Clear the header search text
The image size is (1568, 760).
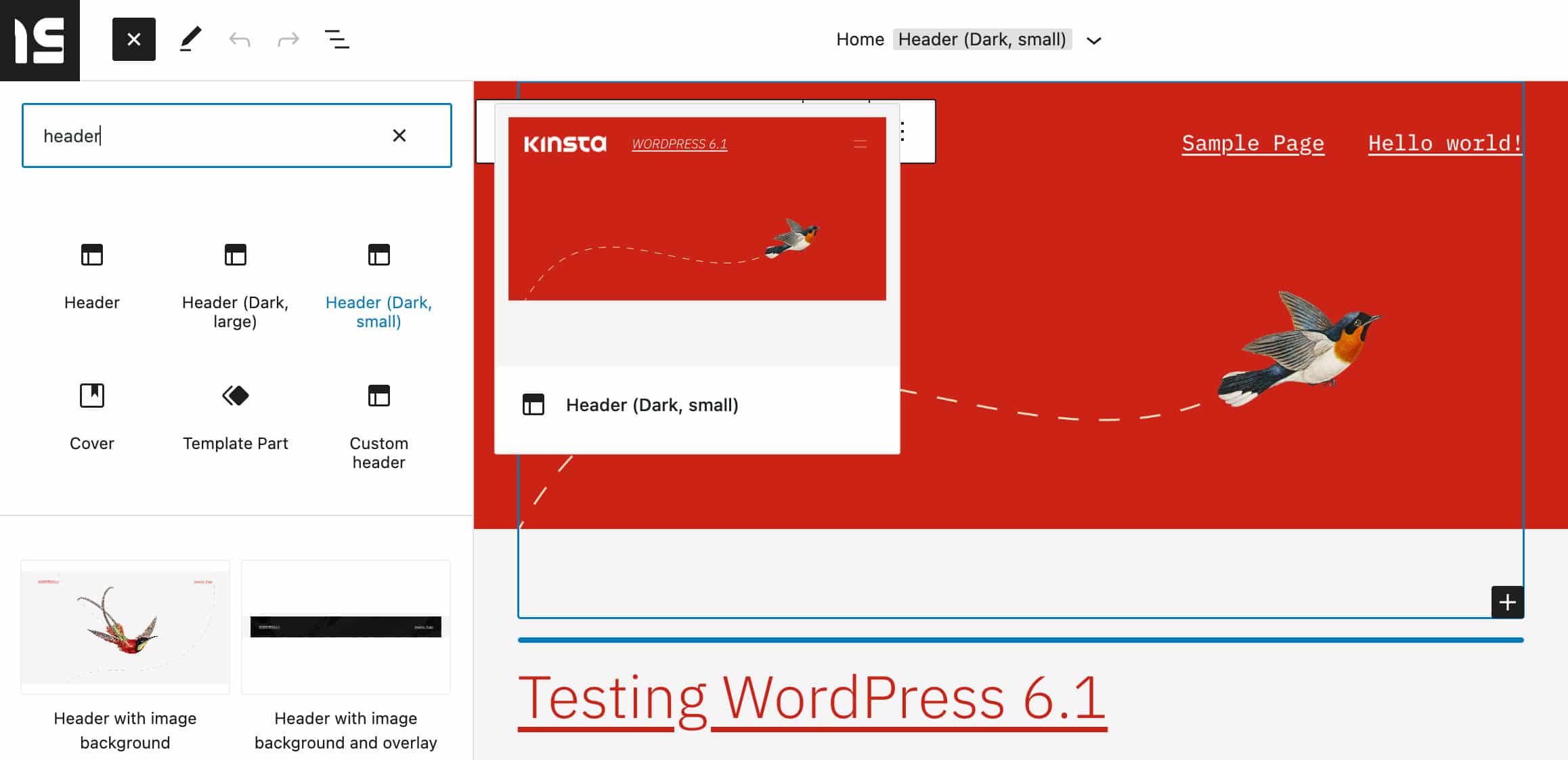pyautogui.click(x=400, y=135)
